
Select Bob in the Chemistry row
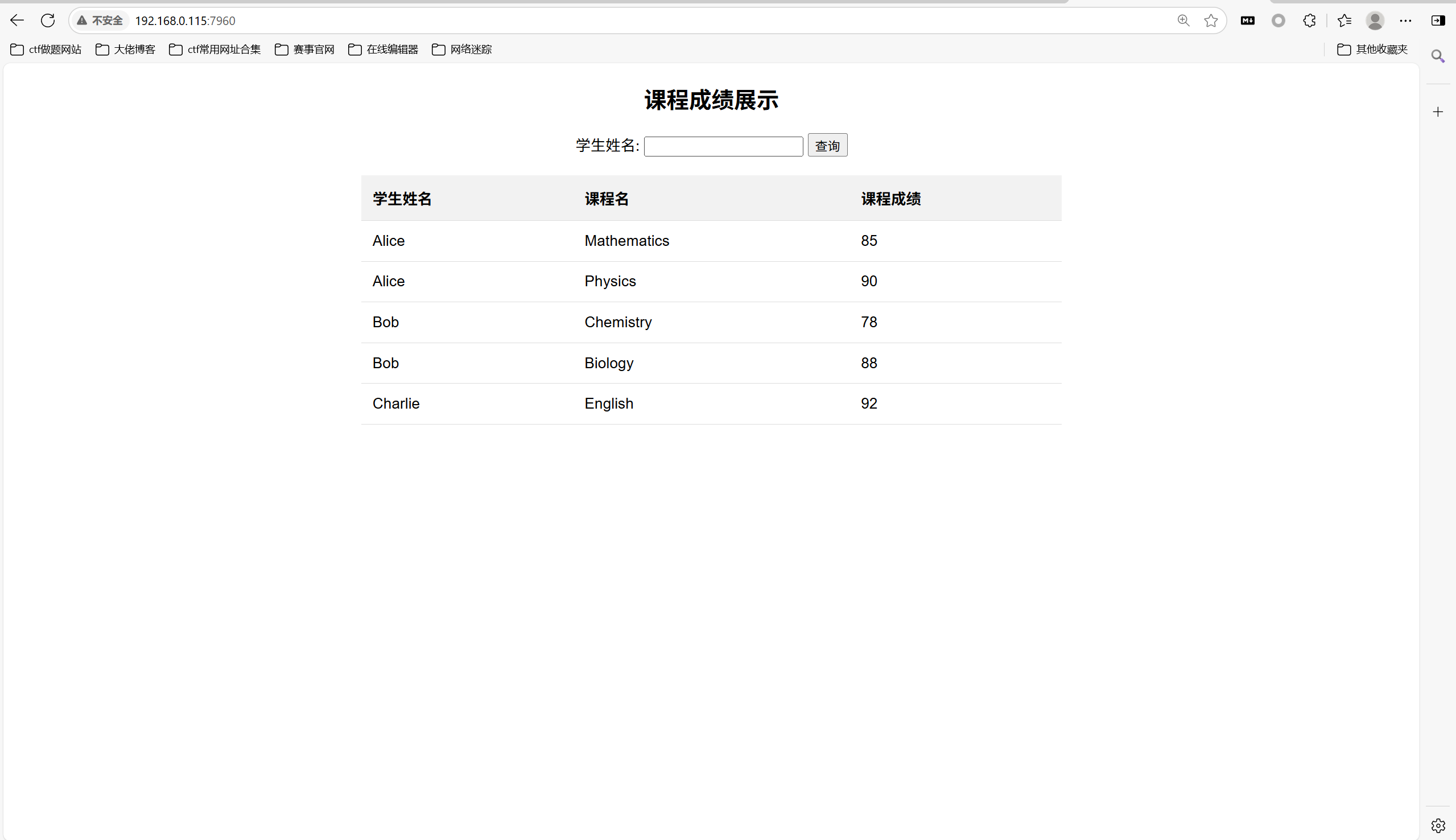point(385,322)
